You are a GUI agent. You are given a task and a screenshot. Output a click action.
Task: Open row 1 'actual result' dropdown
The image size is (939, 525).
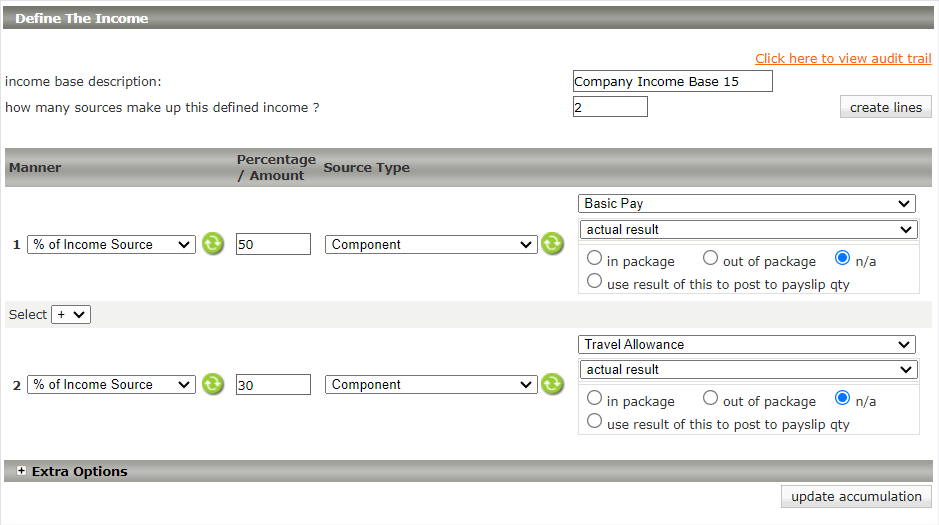748,230
